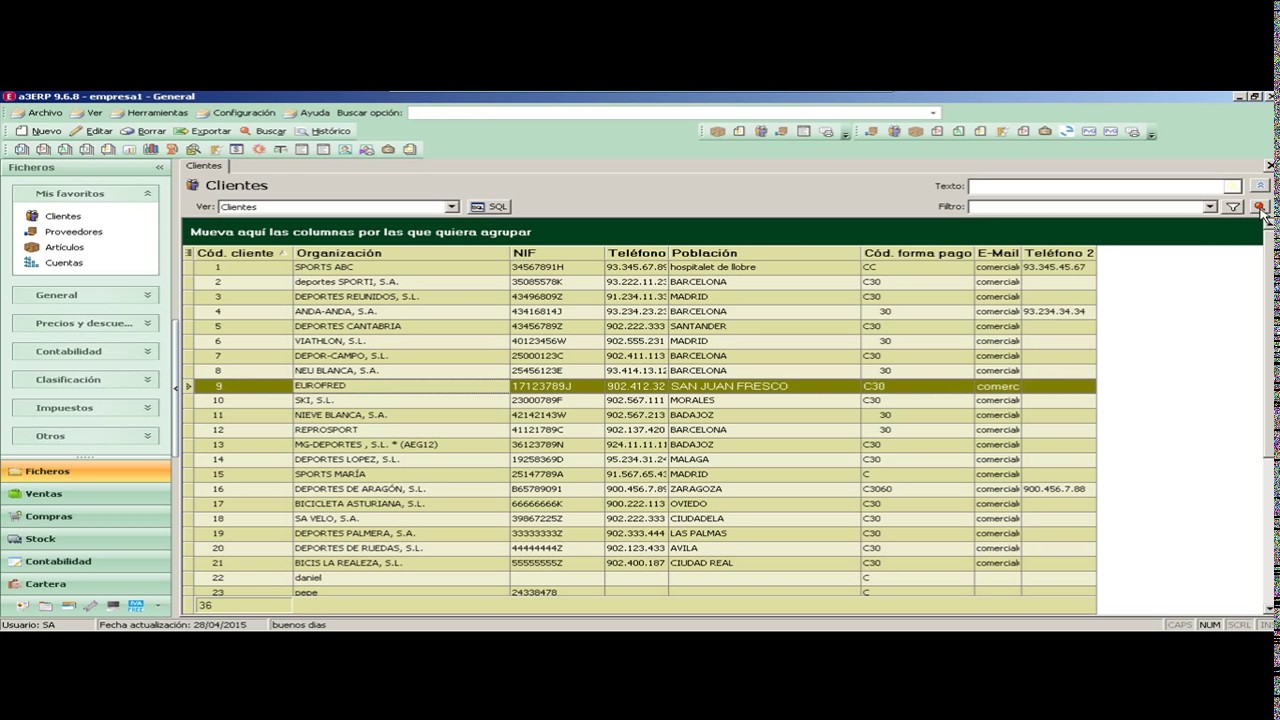The width and height of the screenshot is (1280, 720).
Task: Open the Configuración menu
Action: tap(236, 113)
